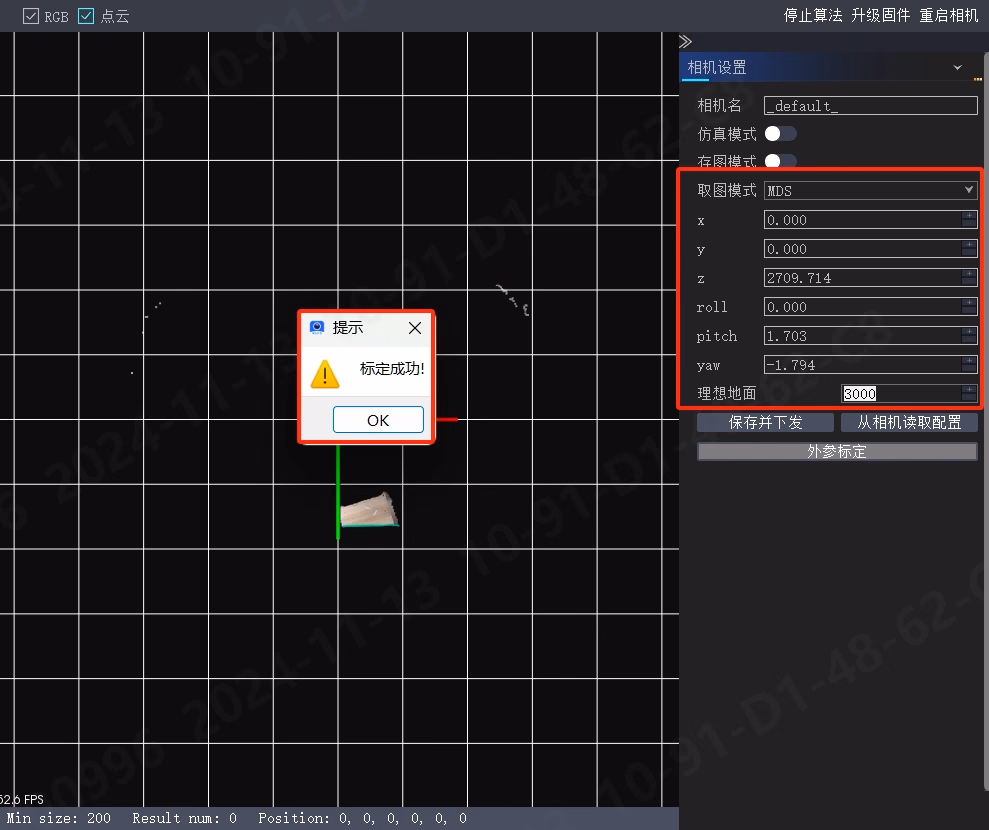The width and height of the screenshot is (989, 830).
Task: Click the Position status text
Action: pos(363,819)
